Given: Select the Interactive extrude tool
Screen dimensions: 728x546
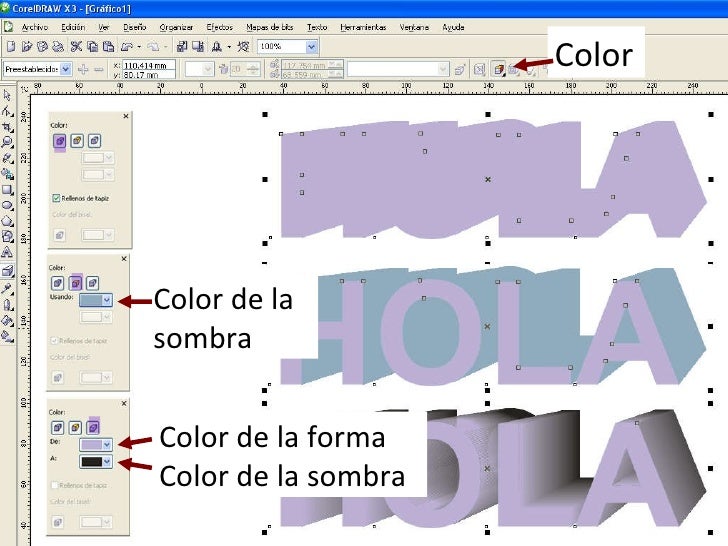Looking at the screenshot, I should (7, 270).
